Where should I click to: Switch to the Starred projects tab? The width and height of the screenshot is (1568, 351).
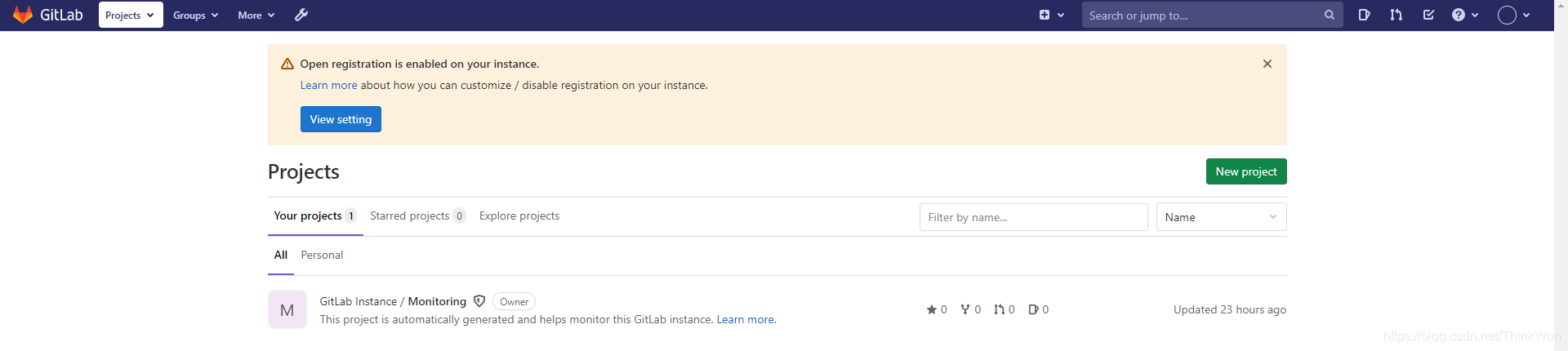(x=417, y=215)
